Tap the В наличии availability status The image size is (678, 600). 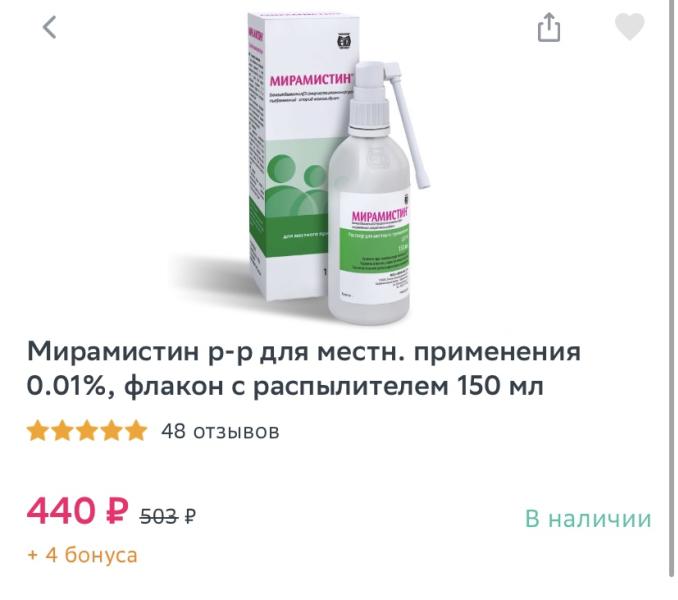click(x=588, y=518)
